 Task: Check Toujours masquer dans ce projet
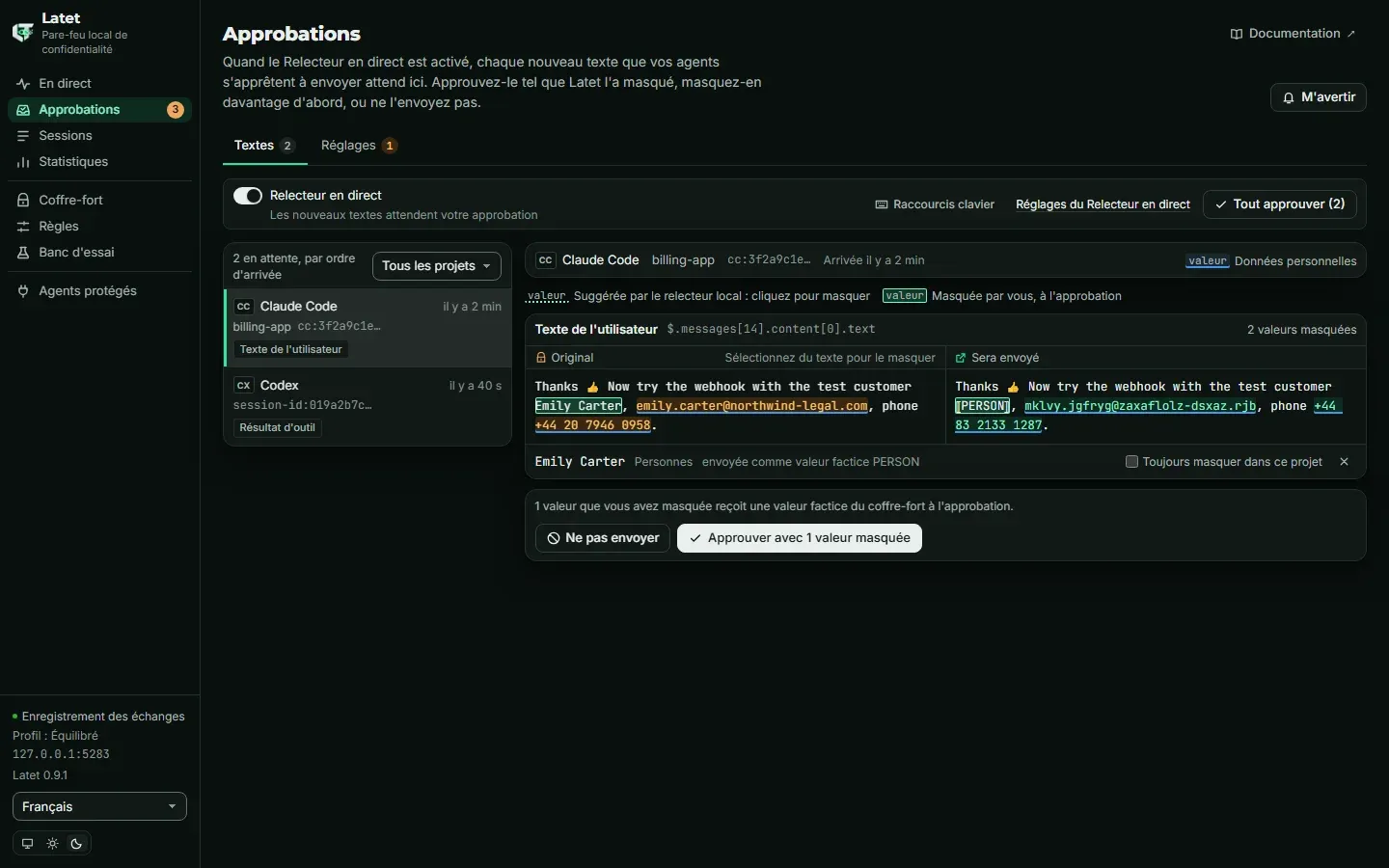tap(1132, 462)
